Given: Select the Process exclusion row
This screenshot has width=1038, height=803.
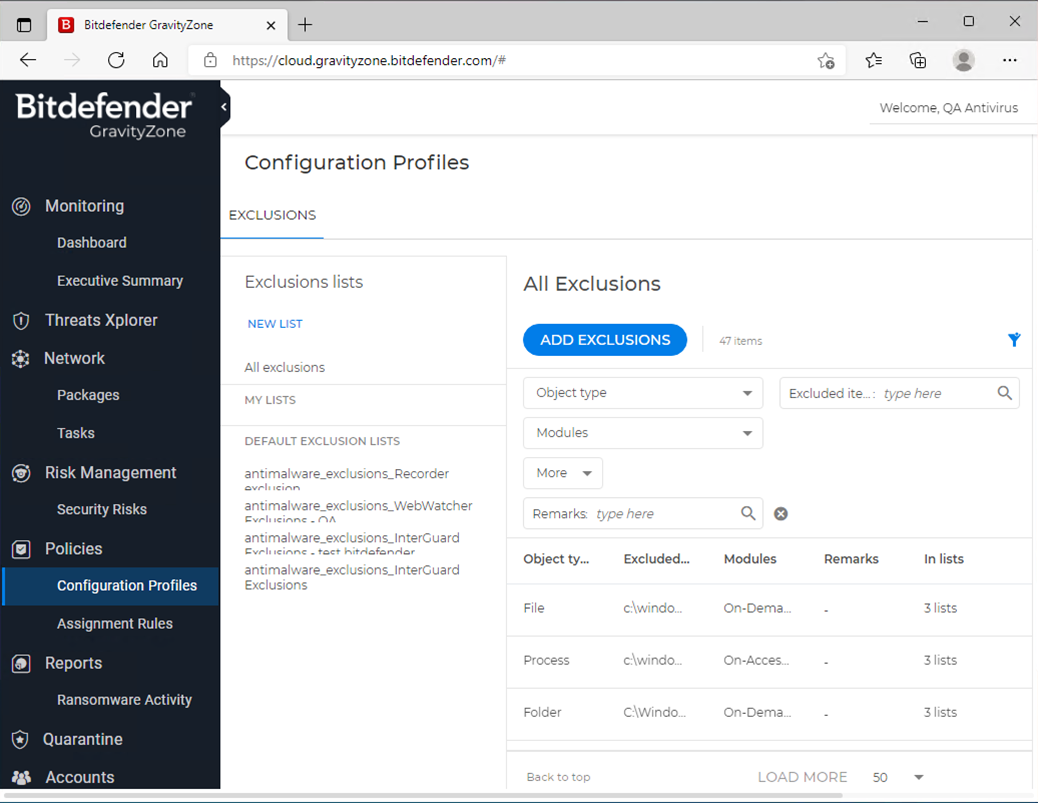Looking at the screenshot, I should coord(768,661).
